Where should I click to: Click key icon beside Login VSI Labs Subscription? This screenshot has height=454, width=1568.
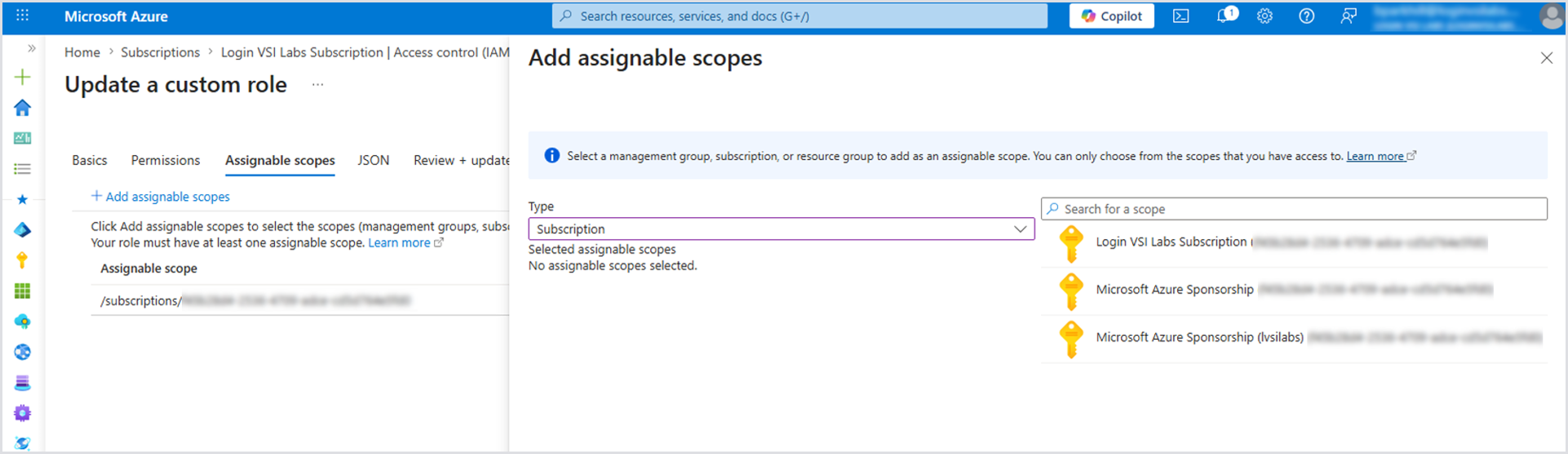[x=1070, y=243]
